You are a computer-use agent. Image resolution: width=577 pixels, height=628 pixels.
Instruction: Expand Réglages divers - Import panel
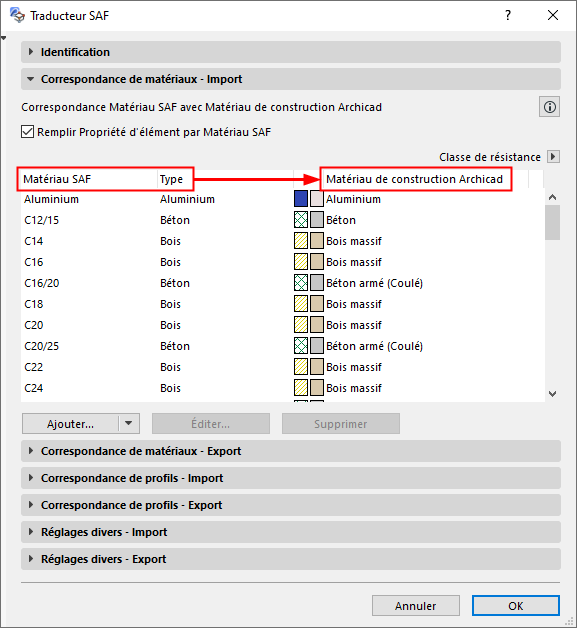291,532
